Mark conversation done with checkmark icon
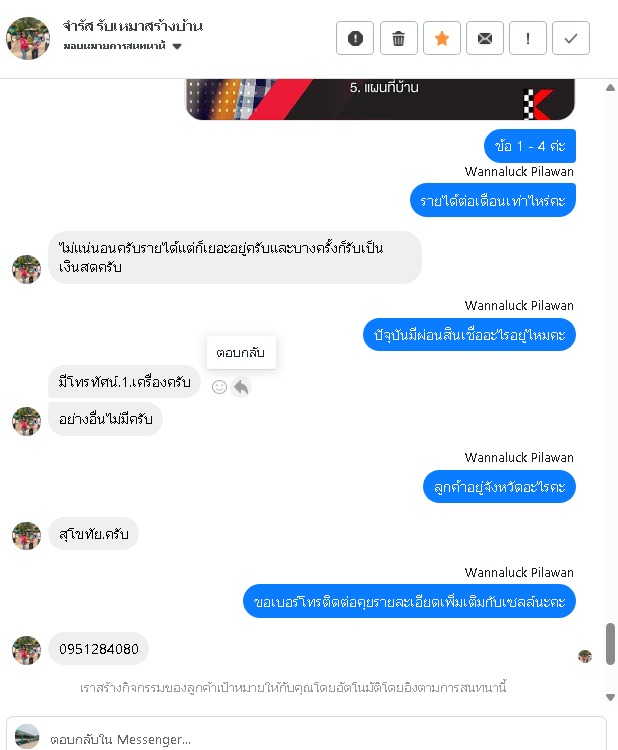618x750 pixels. coord(571,38)
